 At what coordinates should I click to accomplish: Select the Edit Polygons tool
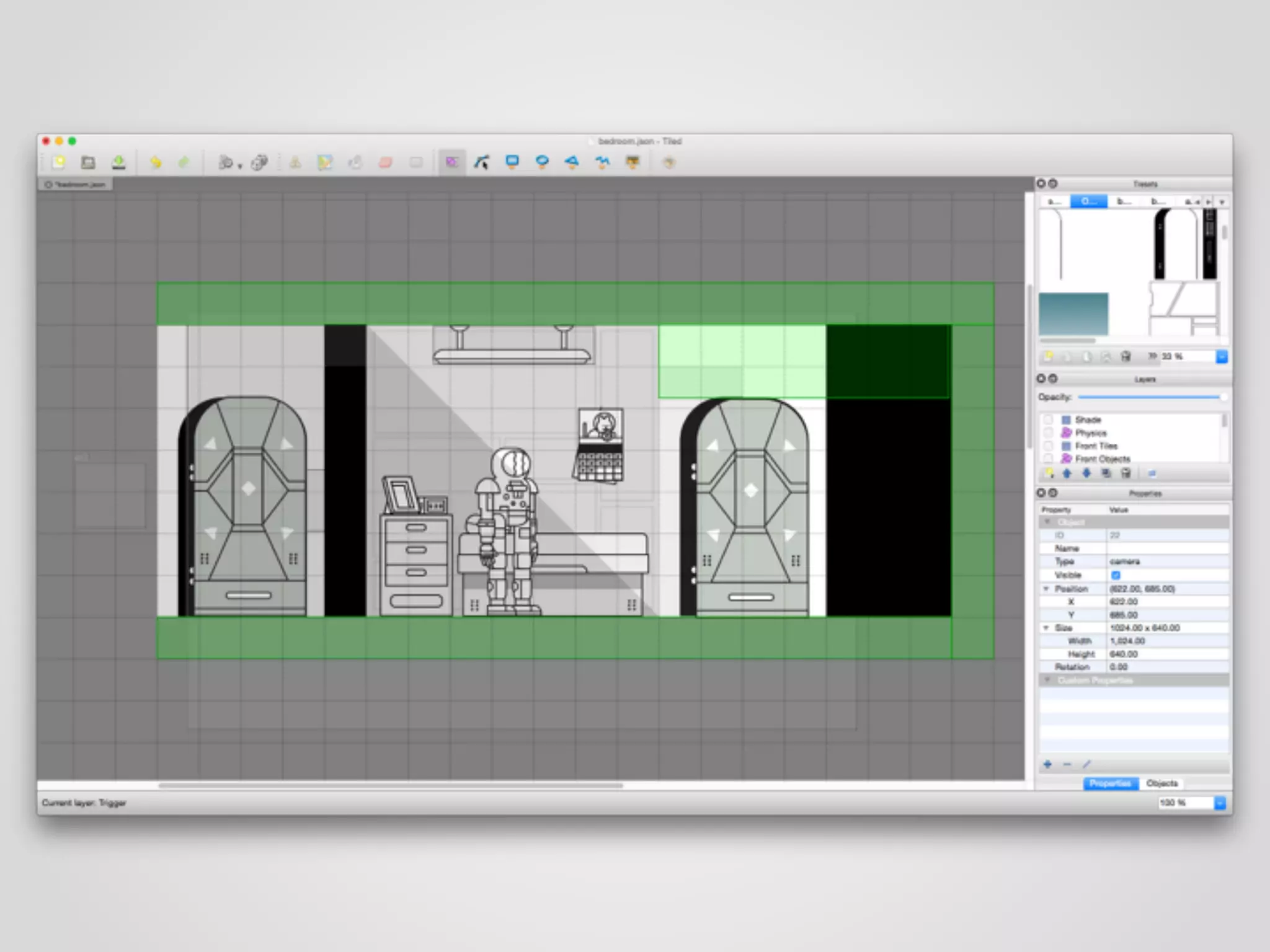pos(481,162)
